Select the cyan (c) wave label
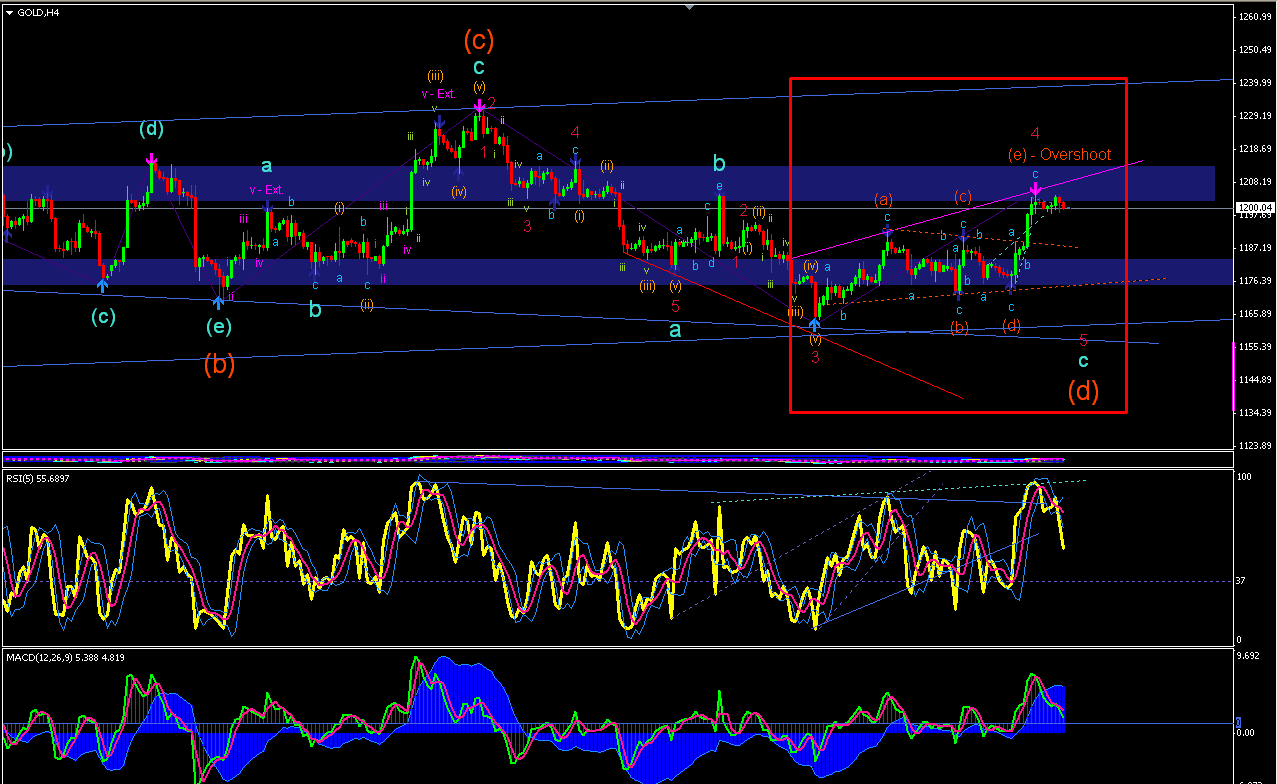This screenshot has width=1277, height=784. (x=103, y=317)
